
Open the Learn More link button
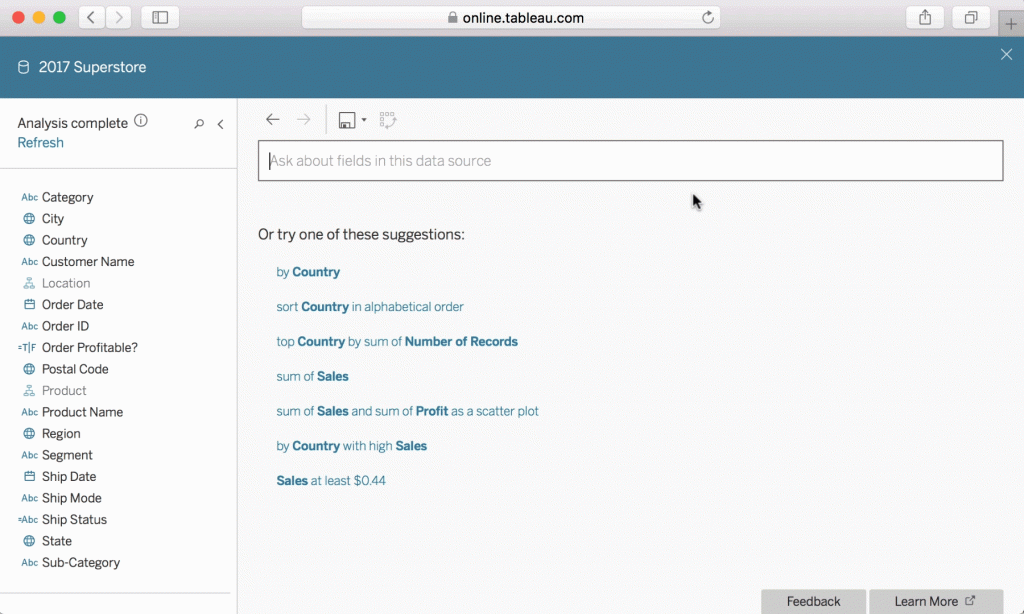pos(936,601)
